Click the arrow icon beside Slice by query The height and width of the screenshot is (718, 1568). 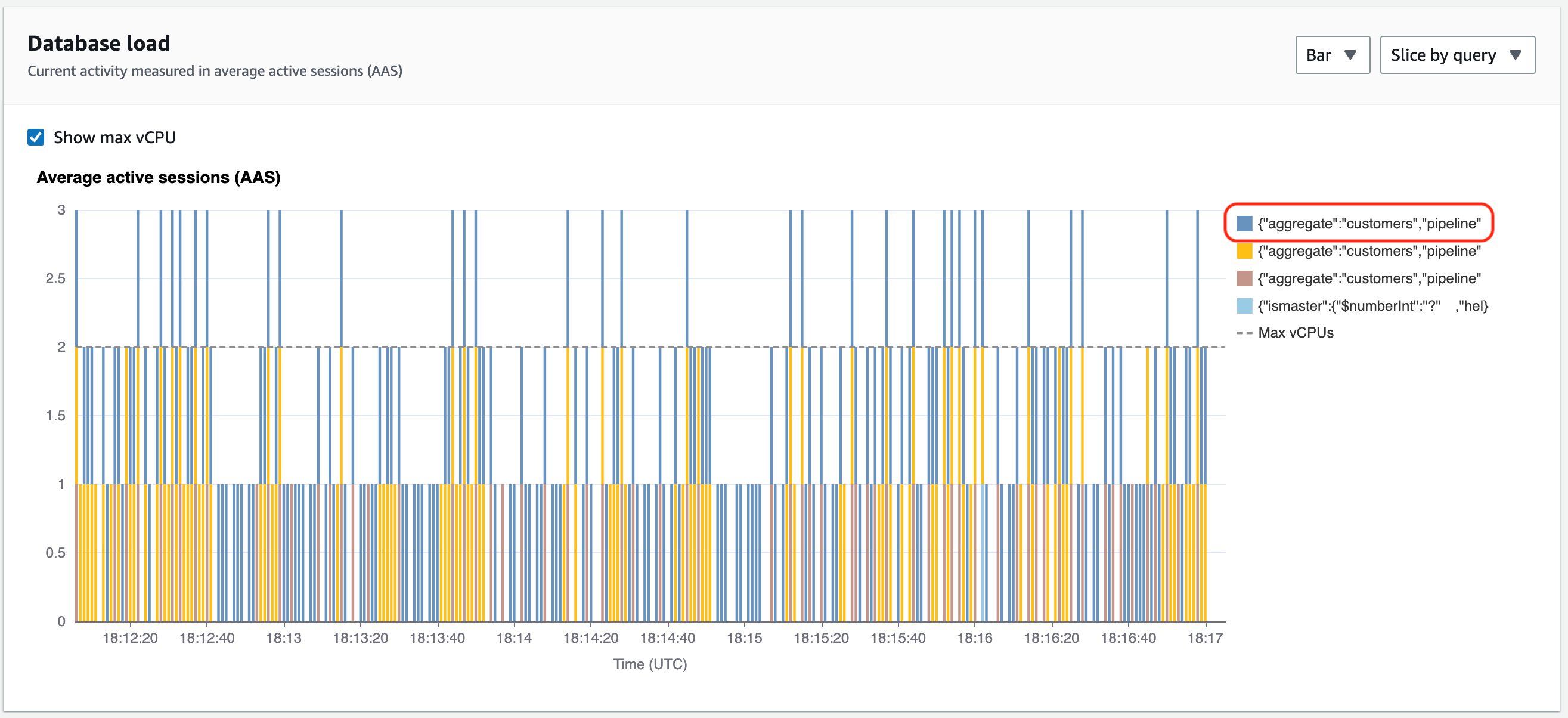point(1516,55)
